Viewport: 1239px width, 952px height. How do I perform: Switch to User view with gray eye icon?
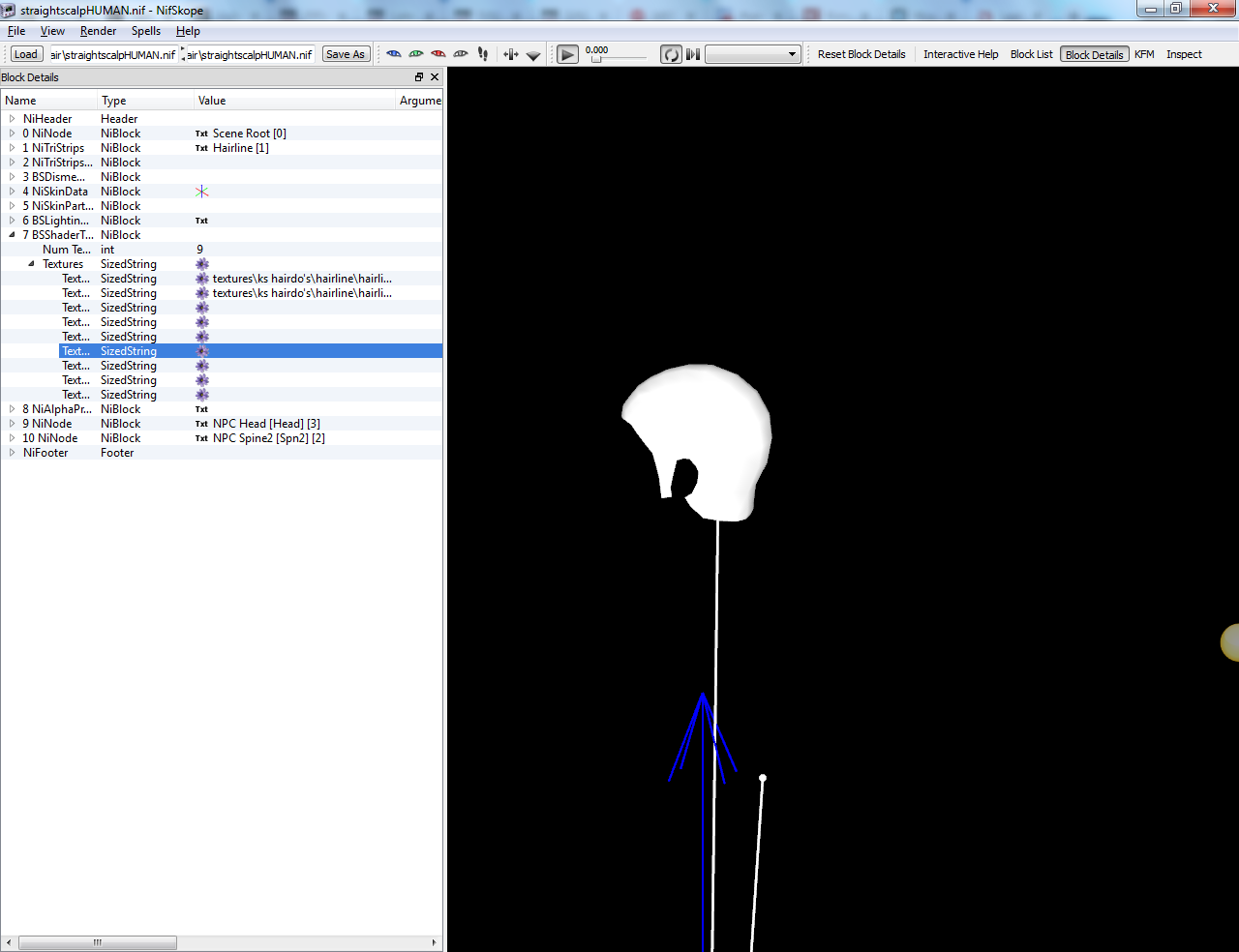[x=460, y=54]
